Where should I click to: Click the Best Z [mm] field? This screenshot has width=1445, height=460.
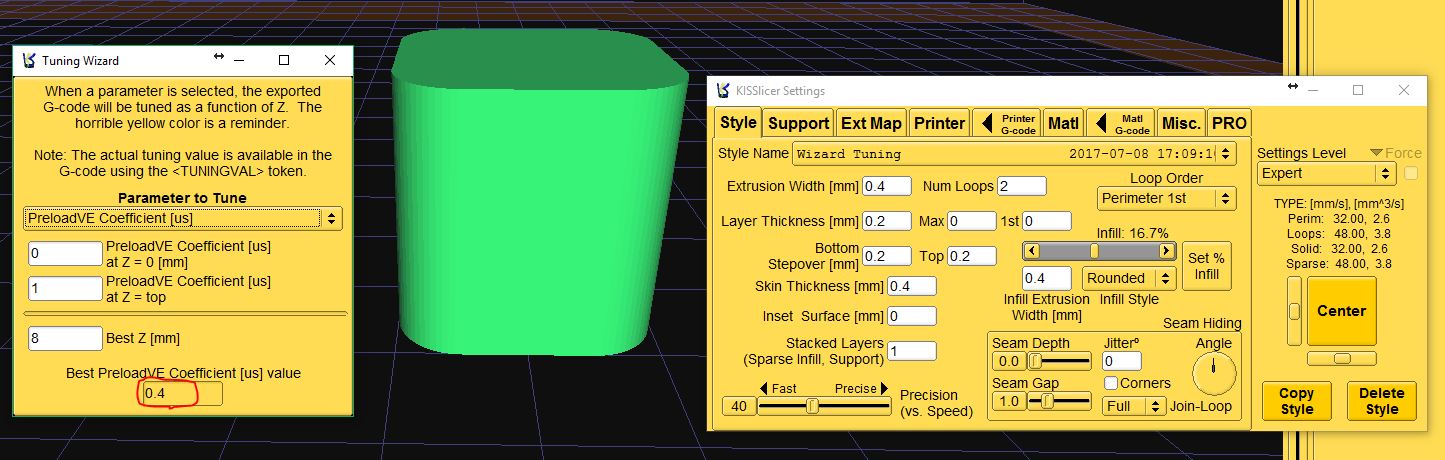(65, 338)
